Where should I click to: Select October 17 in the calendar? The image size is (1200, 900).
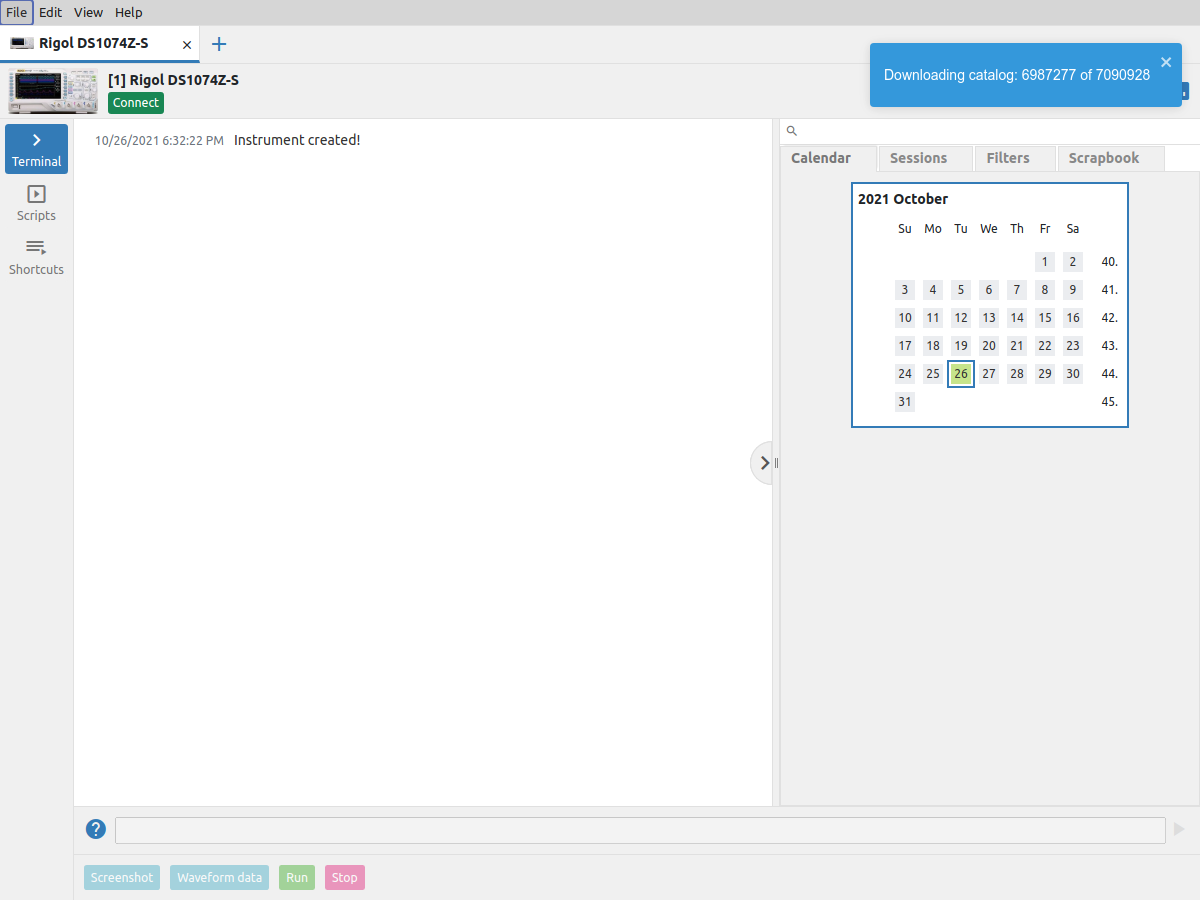(905, 346)
